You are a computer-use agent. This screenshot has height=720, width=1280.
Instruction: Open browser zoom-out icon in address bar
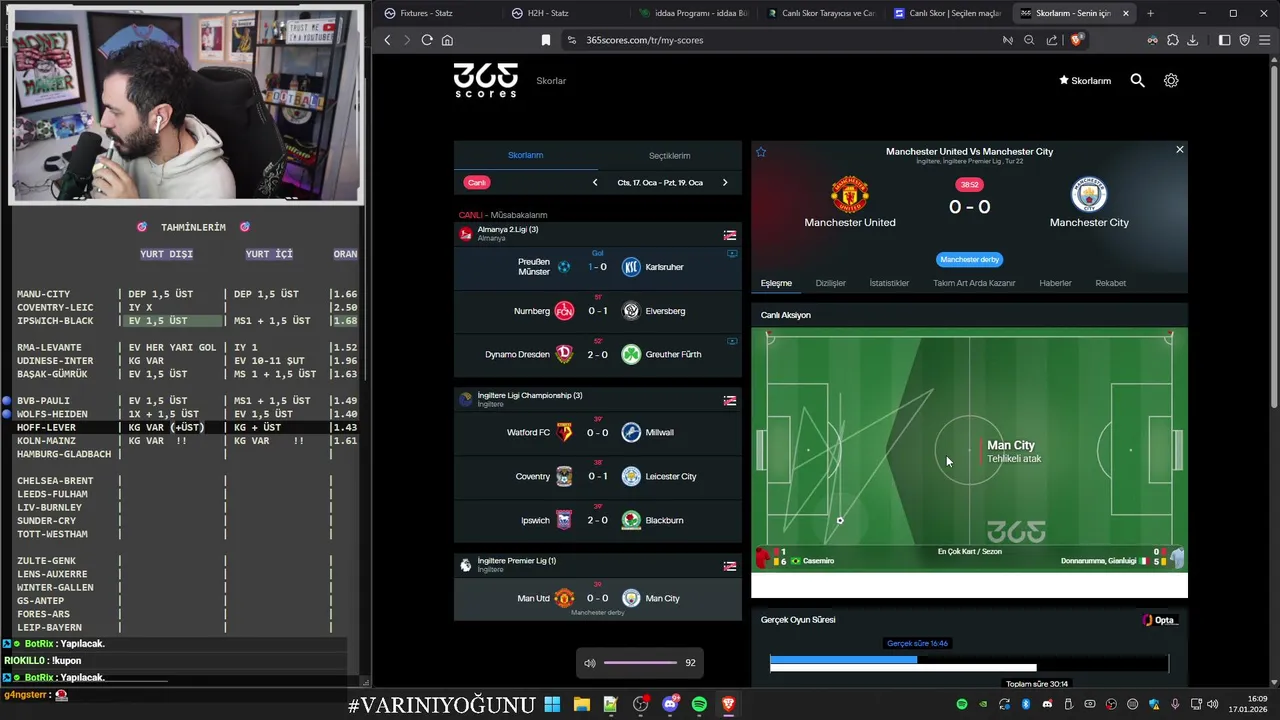(1029, 40)
